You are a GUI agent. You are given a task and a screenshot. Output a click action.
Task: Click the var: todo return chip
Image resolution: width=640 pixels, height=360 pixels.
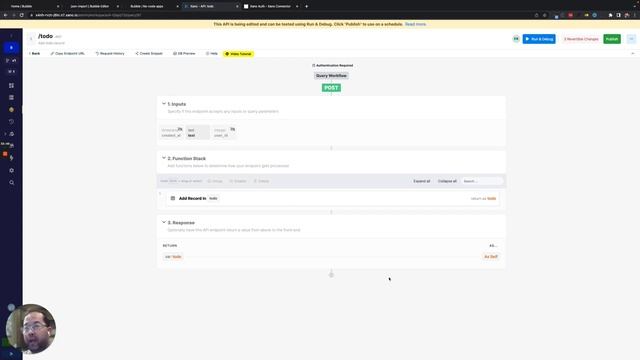click(173, 257)
